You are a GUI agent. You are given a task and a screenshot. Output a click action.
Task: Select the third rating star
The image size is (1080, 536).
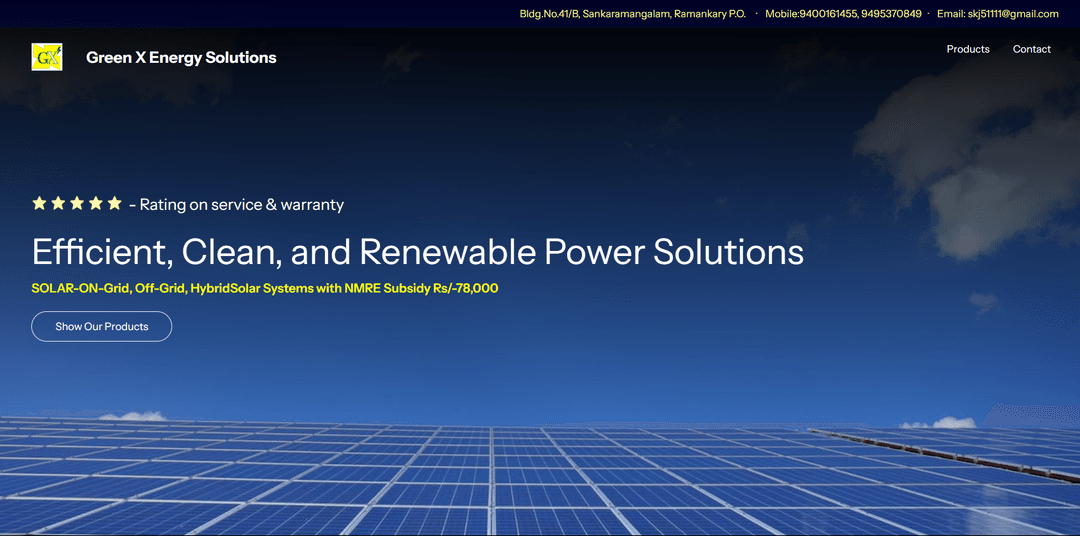click(x=77, y=203)
